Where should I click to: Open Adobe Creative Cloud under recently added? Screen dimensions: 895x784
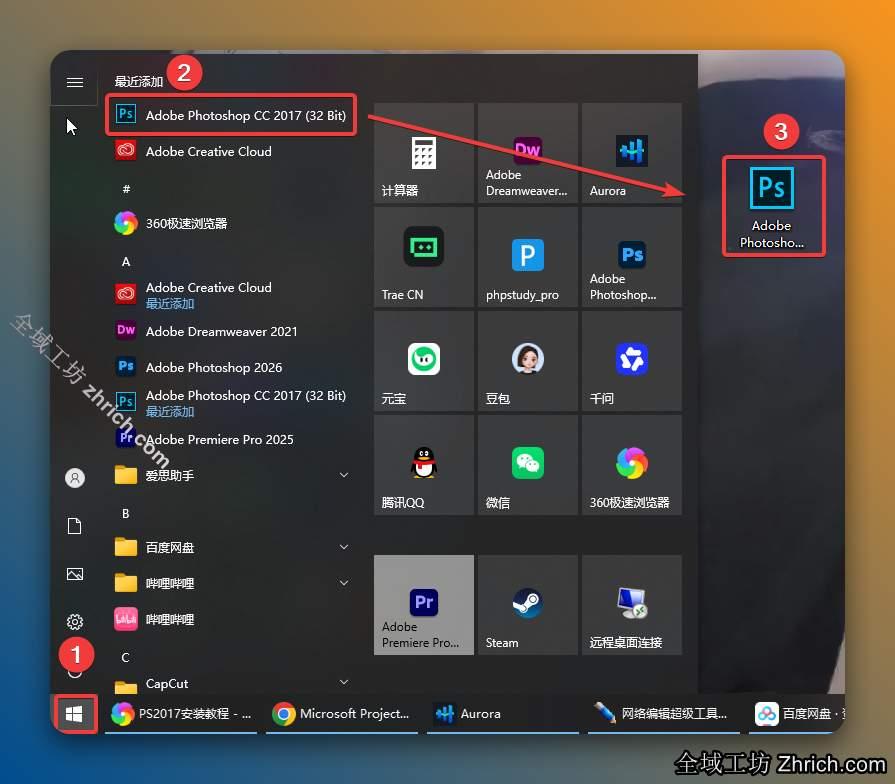pos(231,151)
